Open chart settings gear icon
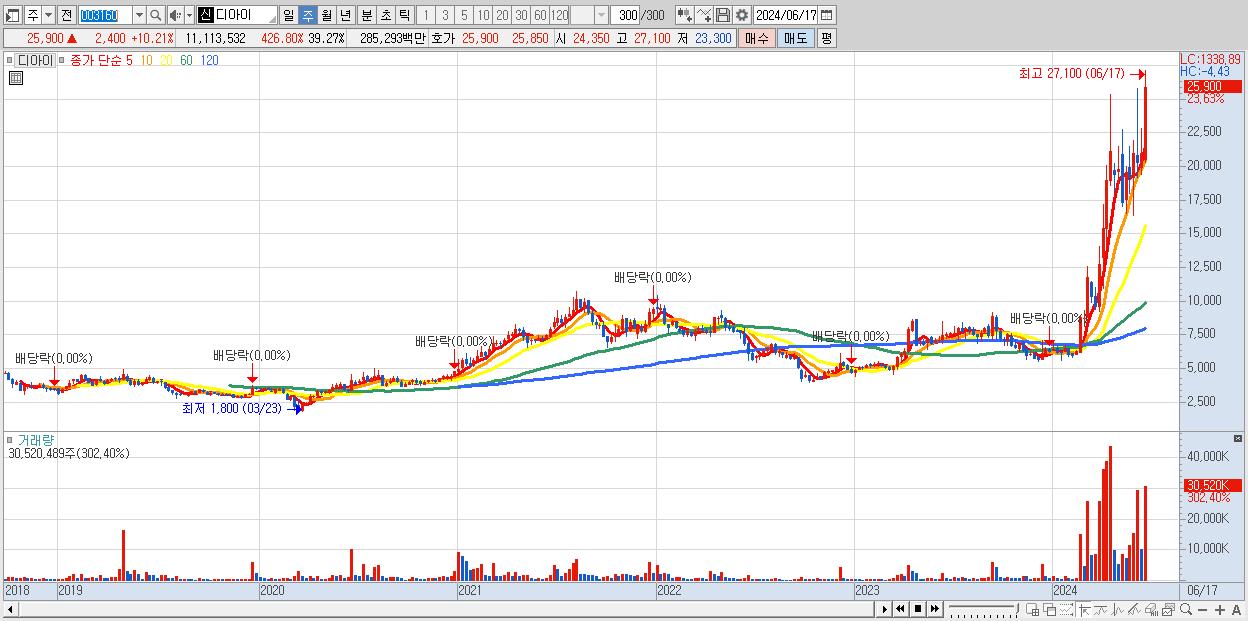The height and width of the screenshot is (621, 1248). point(742,15)
